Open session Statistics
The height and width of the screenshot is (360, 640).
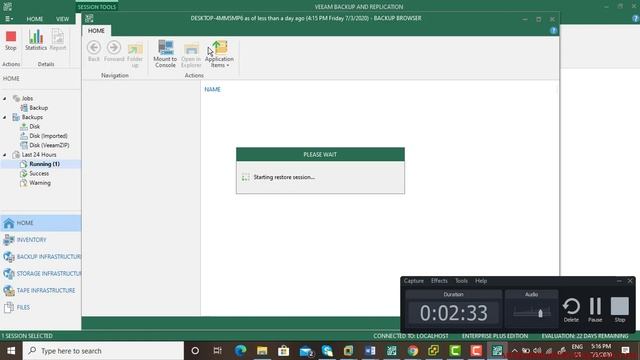tap(36, 40)
